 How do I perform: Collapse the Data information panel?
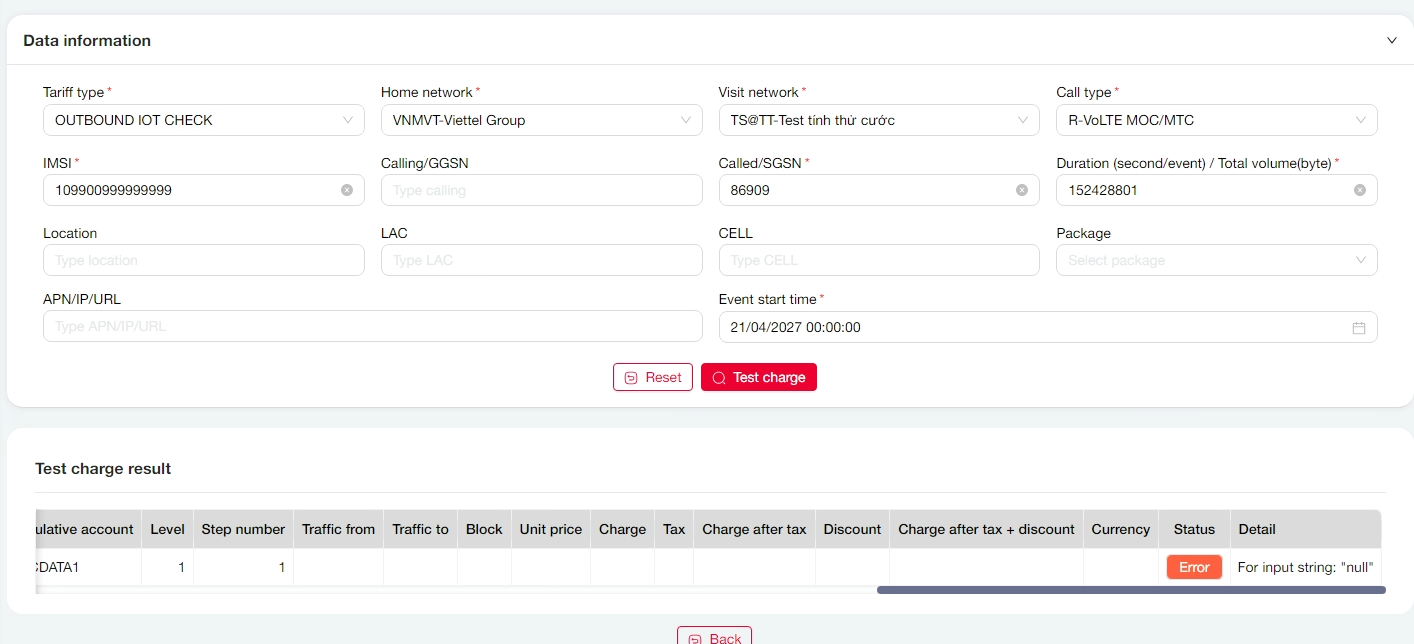coord(1391,41)
